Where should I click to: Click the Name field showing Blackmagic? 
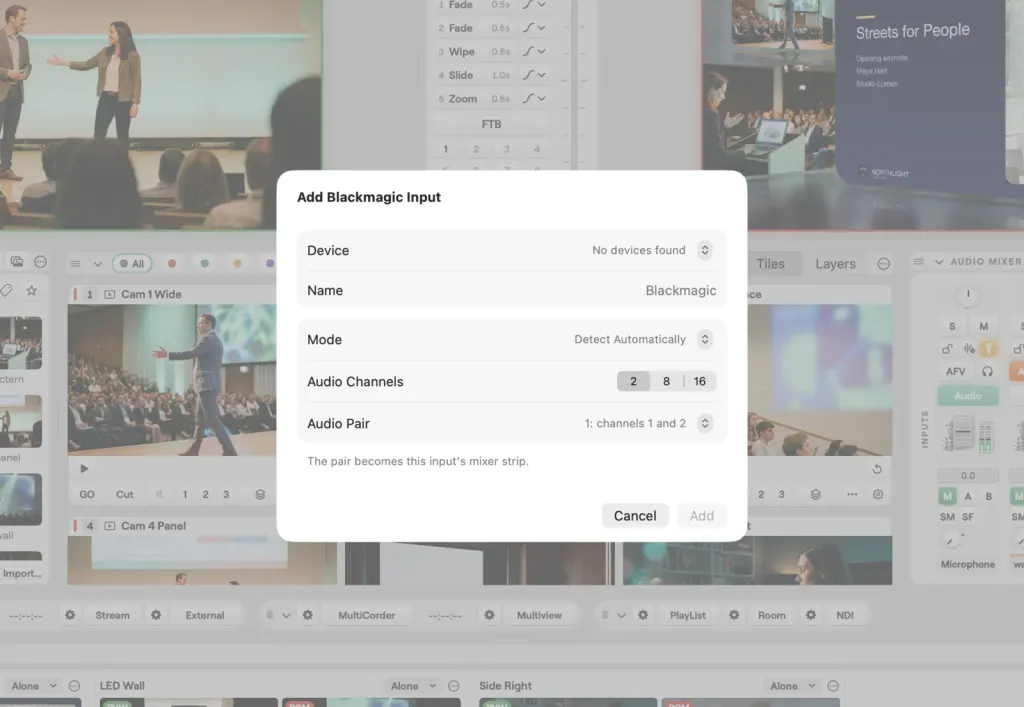pos(511,291)
